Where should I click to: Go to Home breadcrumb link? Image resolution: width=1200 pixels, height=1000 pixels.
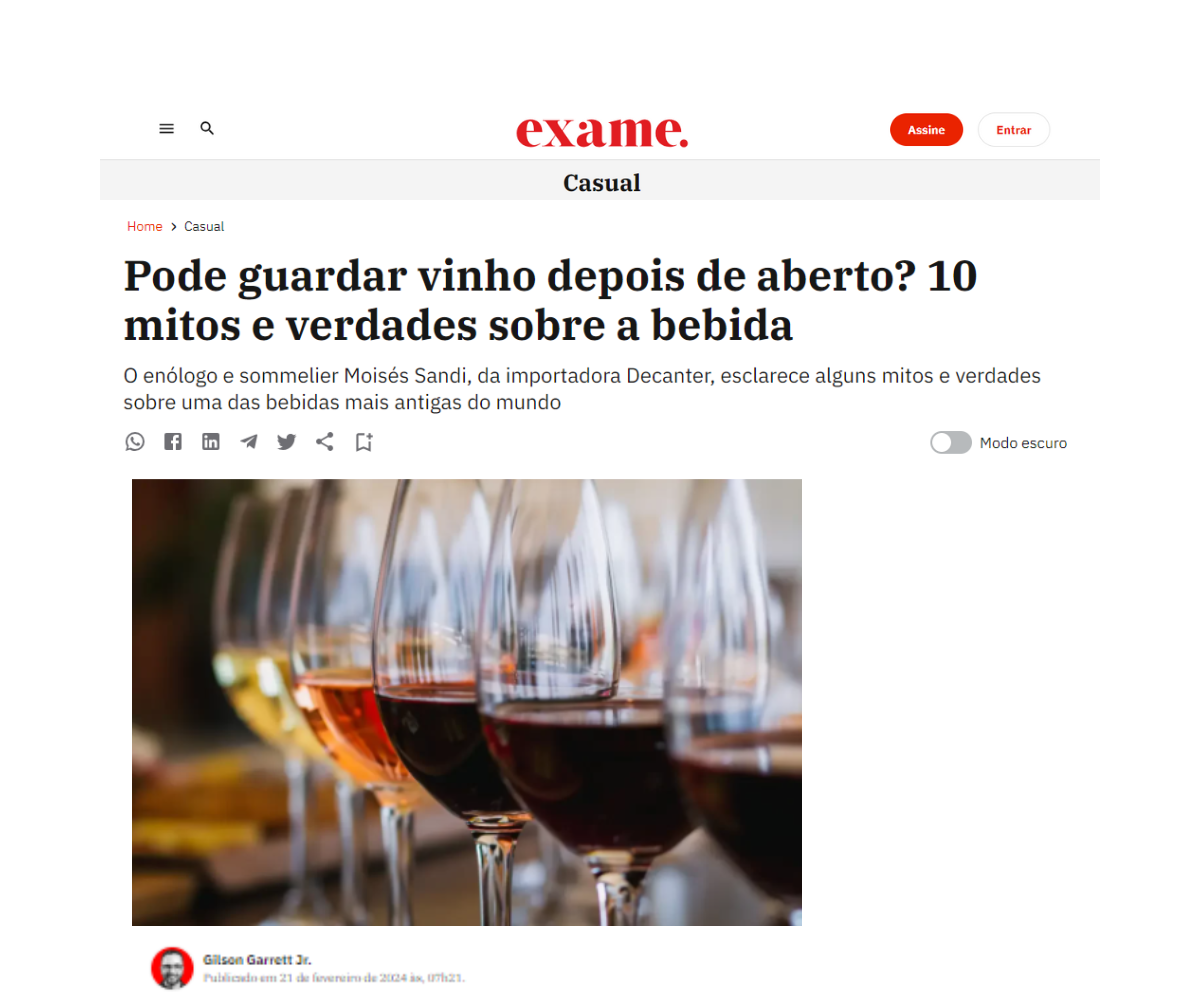point(145,227)
